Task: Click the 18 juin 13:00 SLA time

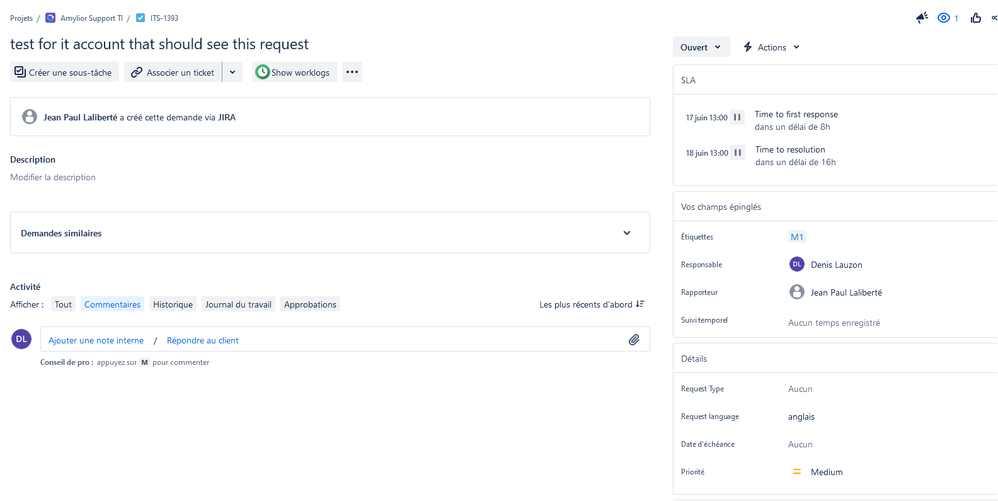Action: click(706, 153)
